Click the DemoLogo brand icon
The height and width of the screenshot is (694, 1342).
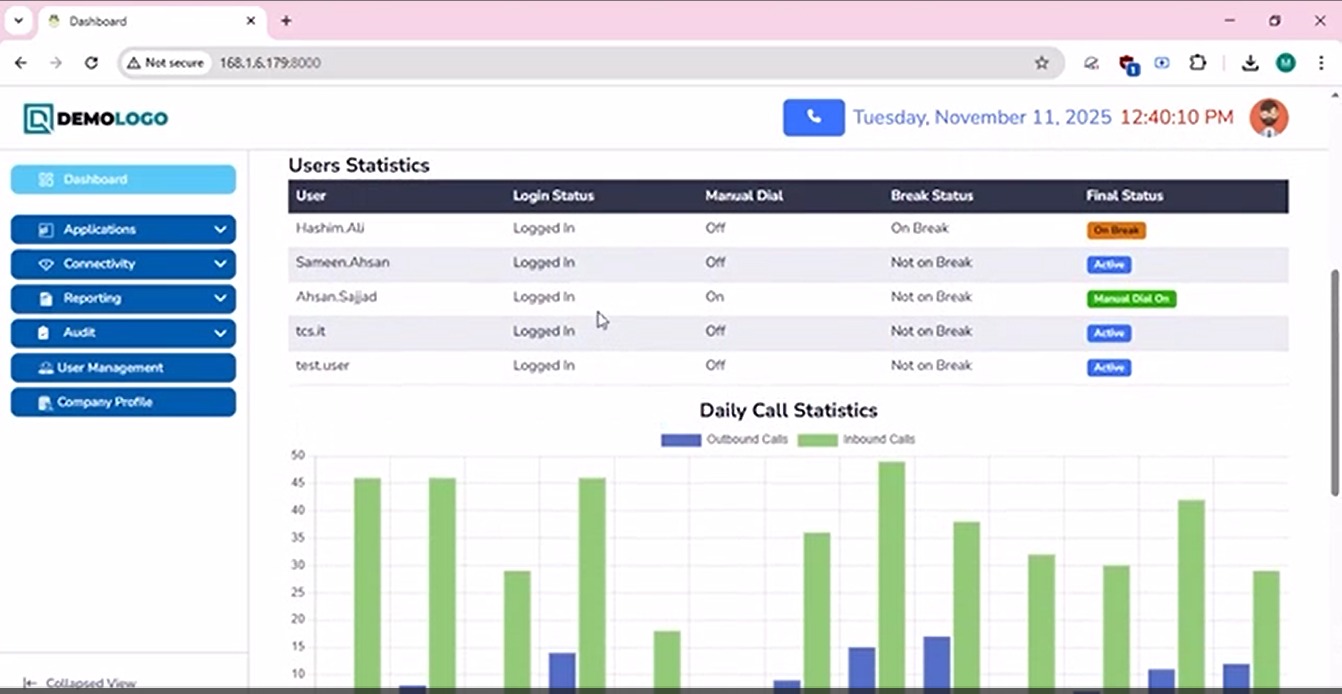(38, 119)
